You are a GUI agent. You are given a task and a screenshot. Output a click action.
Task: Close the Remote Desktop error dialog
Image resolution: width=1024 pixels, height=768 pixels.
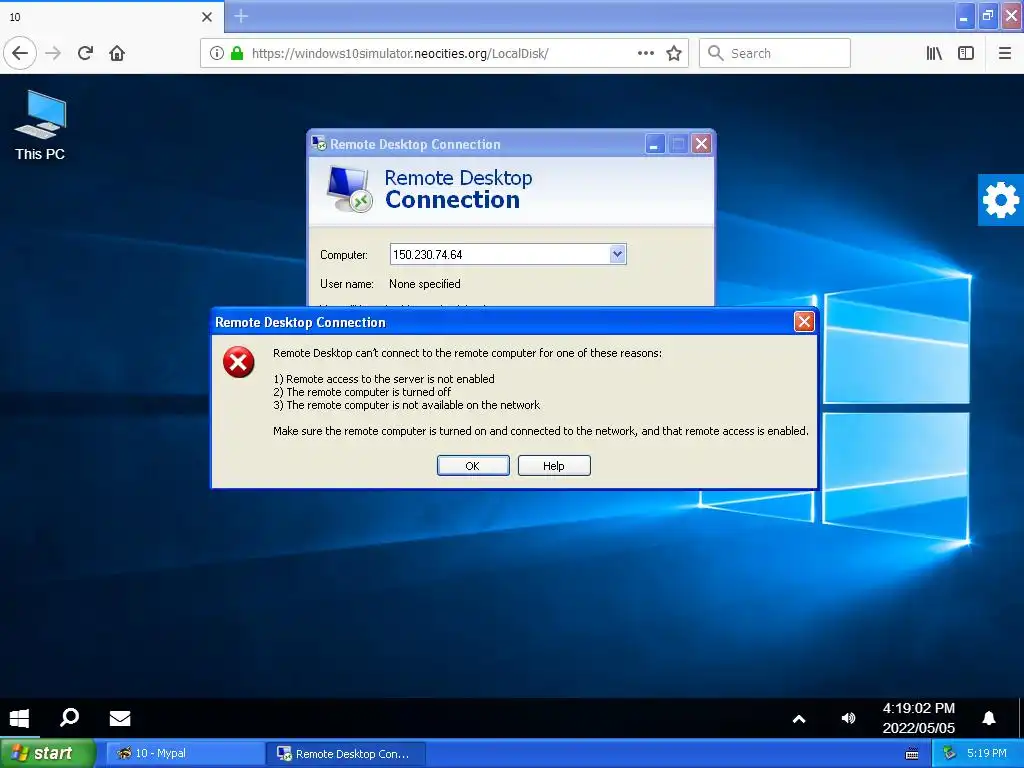pyautogui.click(x=804, y=321)
